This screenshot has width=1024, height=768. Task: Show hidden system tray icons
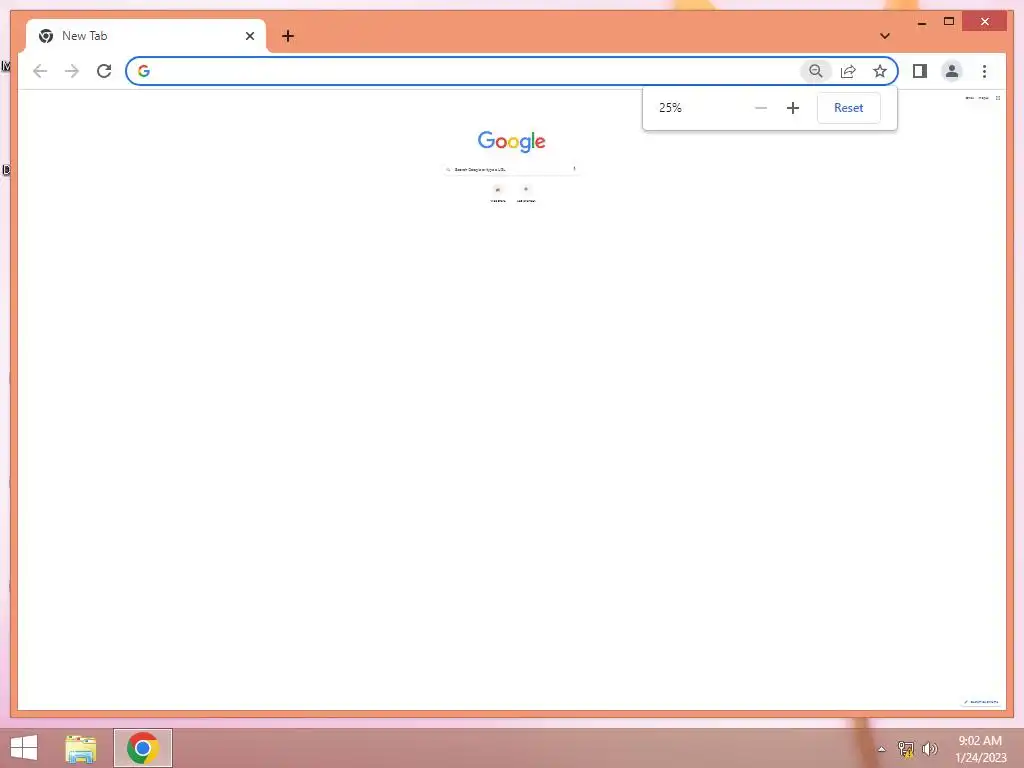pos(881,749)
